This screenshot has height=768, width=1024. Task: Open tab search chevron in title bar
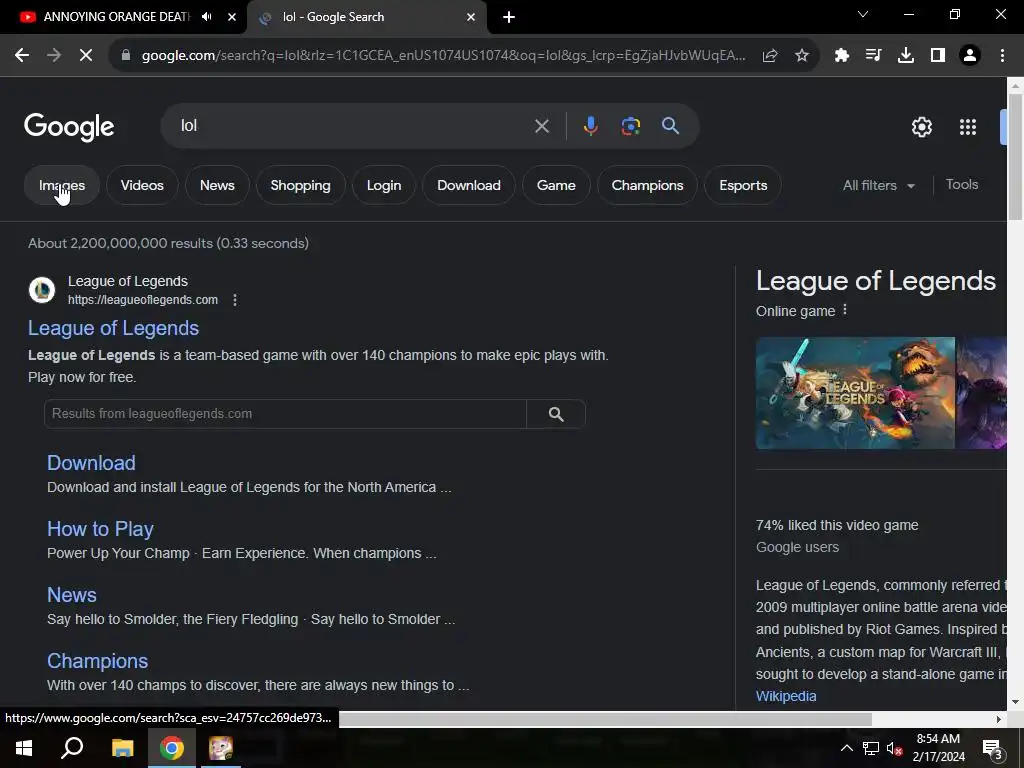tap(863, 14)
